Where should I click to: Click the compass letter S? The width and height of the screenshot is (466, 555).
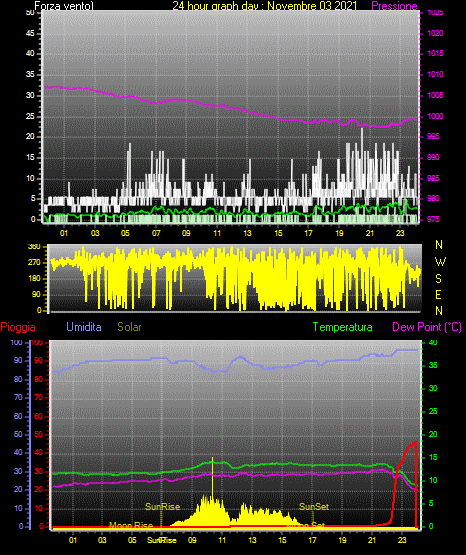point(439,279)
